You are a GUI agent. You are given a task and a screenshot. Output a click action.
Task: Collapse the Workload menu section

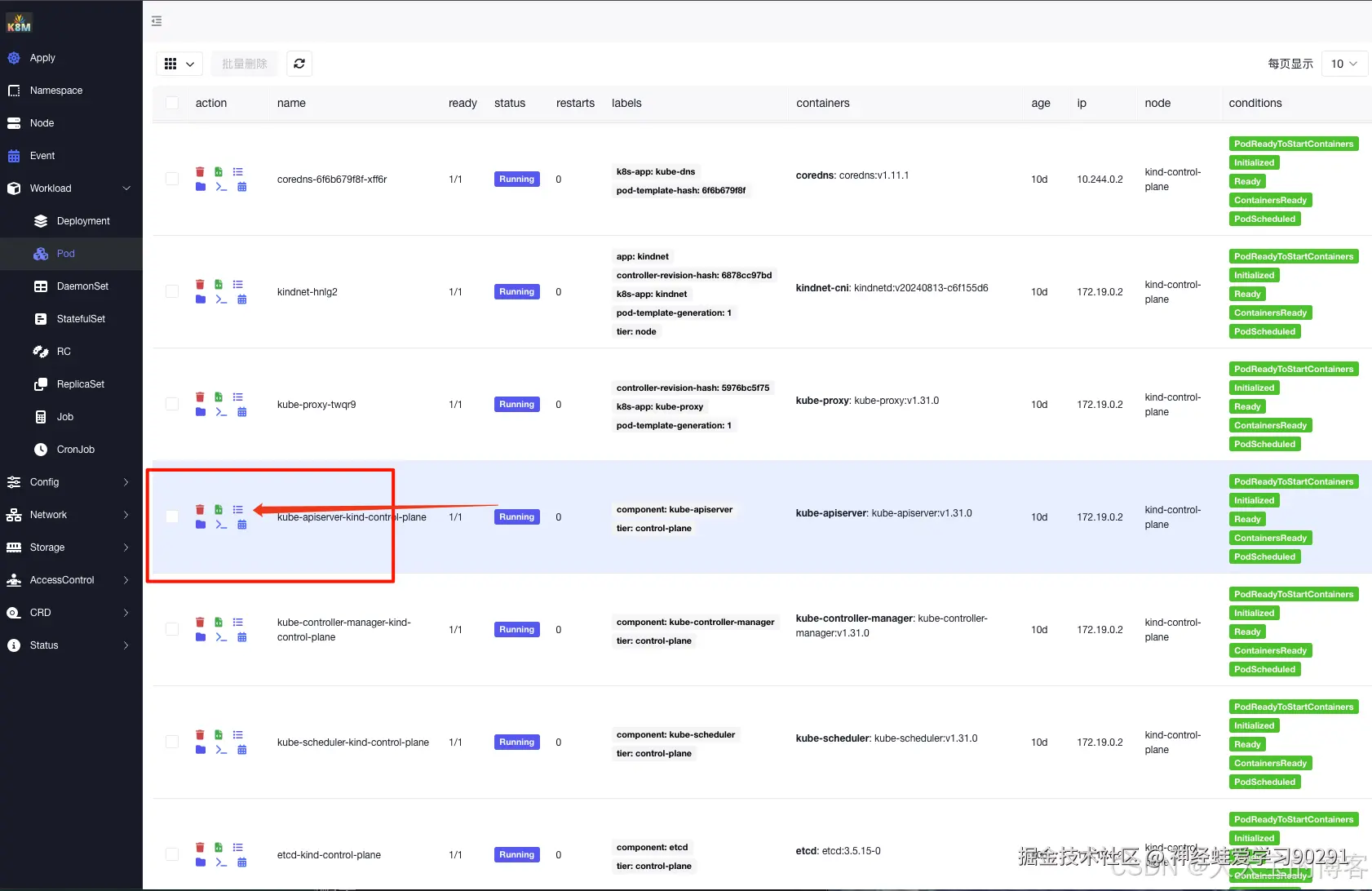click(71, 188)
